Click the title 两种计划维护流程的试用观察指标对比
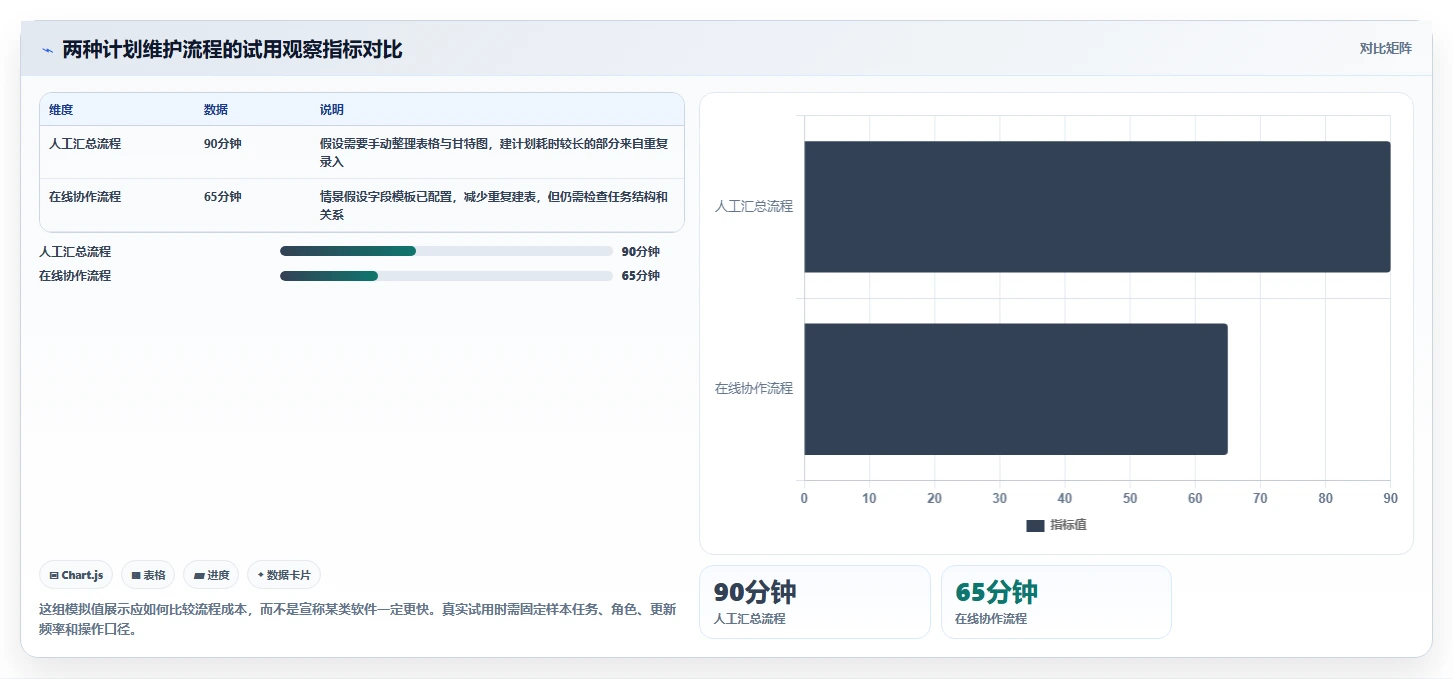Viewport: 1453px width, 679px height. [232, 50]
